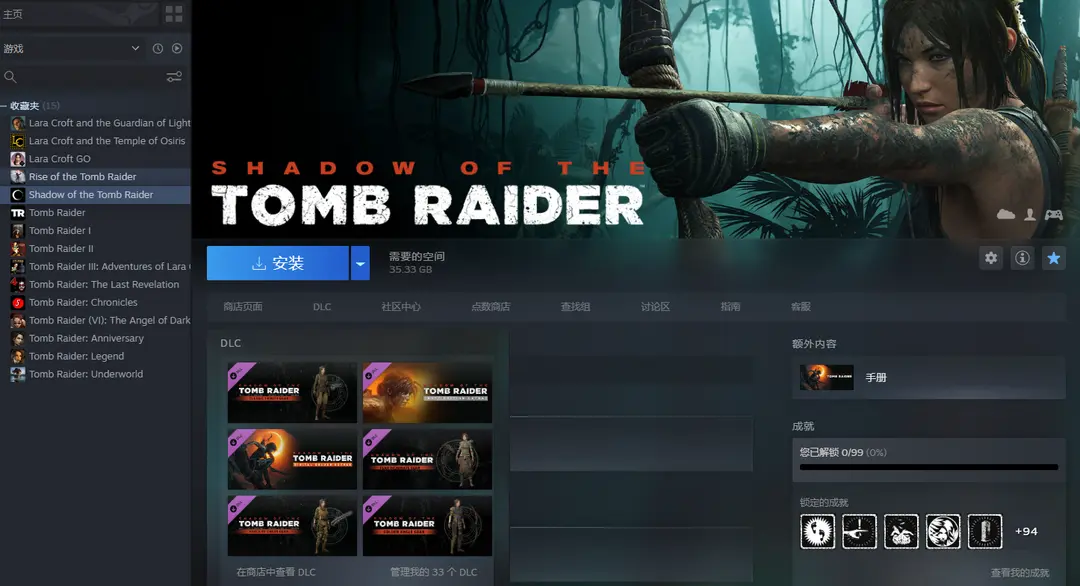
Task: Go to 主页 in the sidebar
Action: tap(13, 14)
